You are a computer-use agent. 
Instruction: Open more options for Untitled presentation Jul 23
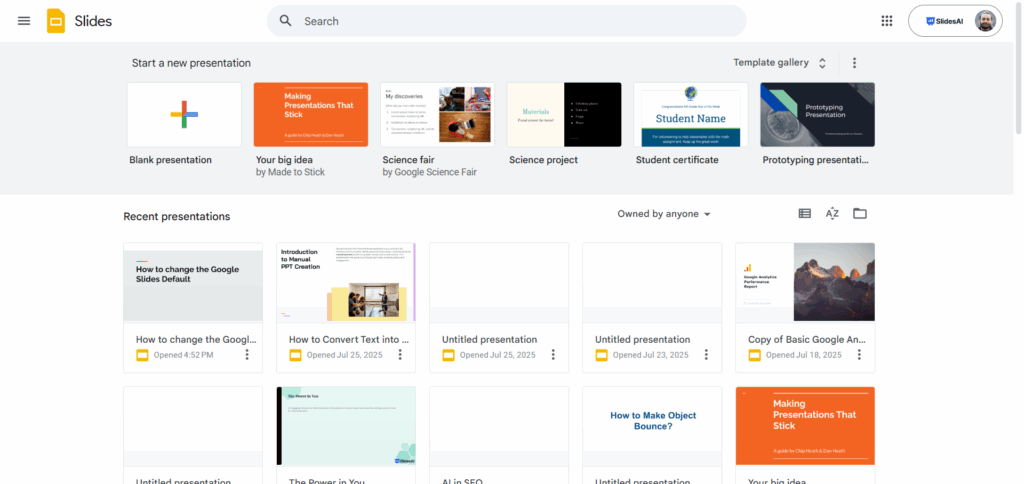706,355
